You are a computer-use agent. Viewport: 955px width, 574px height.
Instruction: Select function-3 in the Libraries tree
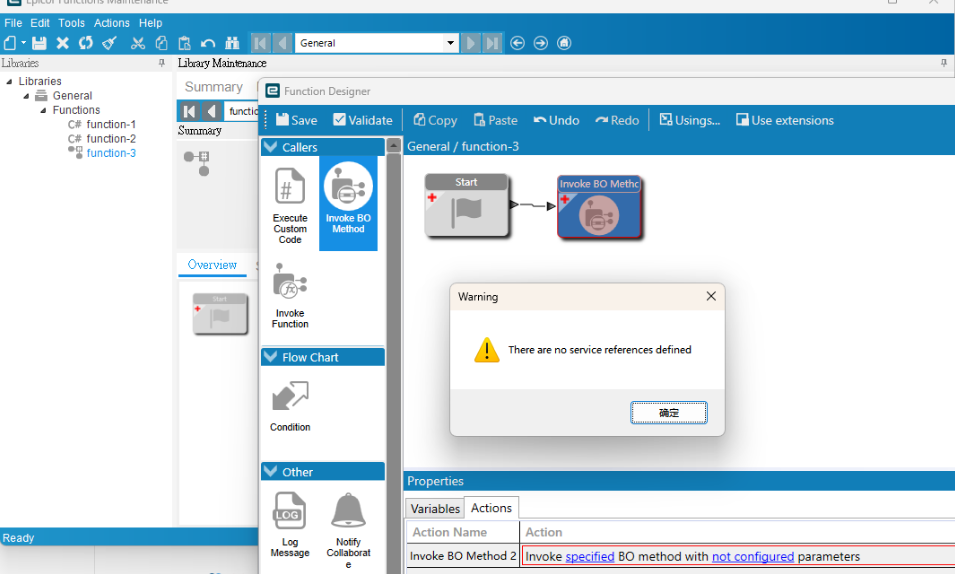click(111, 153)
